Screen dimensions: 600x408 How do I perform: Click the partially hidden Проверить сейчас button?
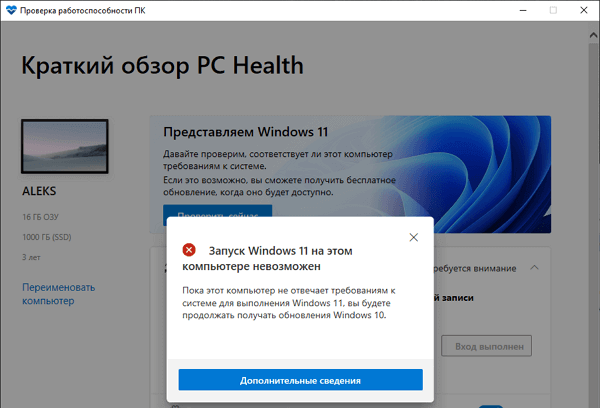[218, 211]
